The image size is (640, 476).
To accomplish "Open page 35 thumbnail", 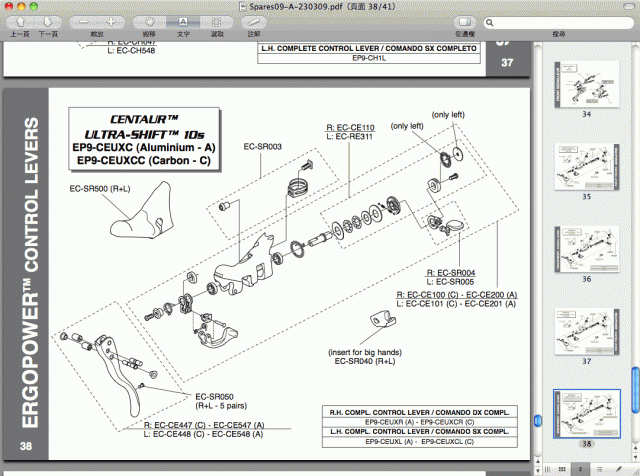I will [587, 167].
